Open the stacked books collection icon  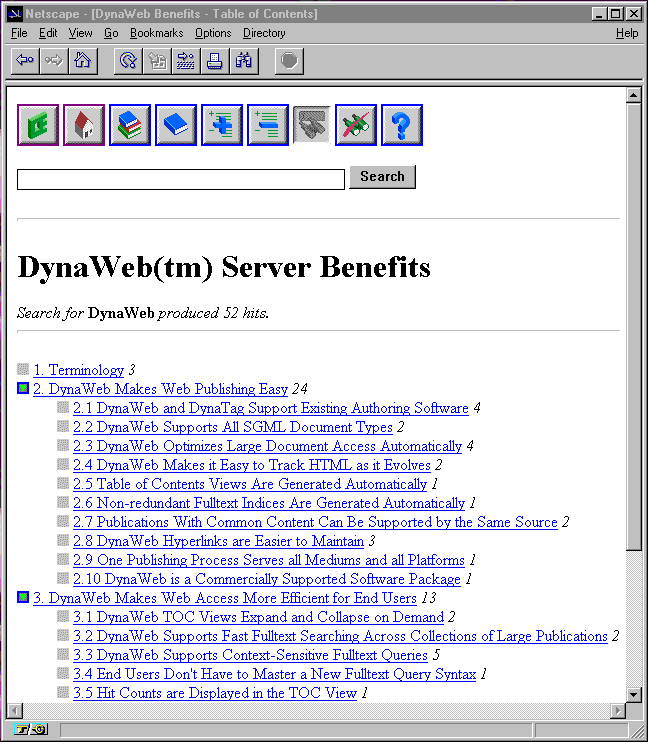click(130, 125)
